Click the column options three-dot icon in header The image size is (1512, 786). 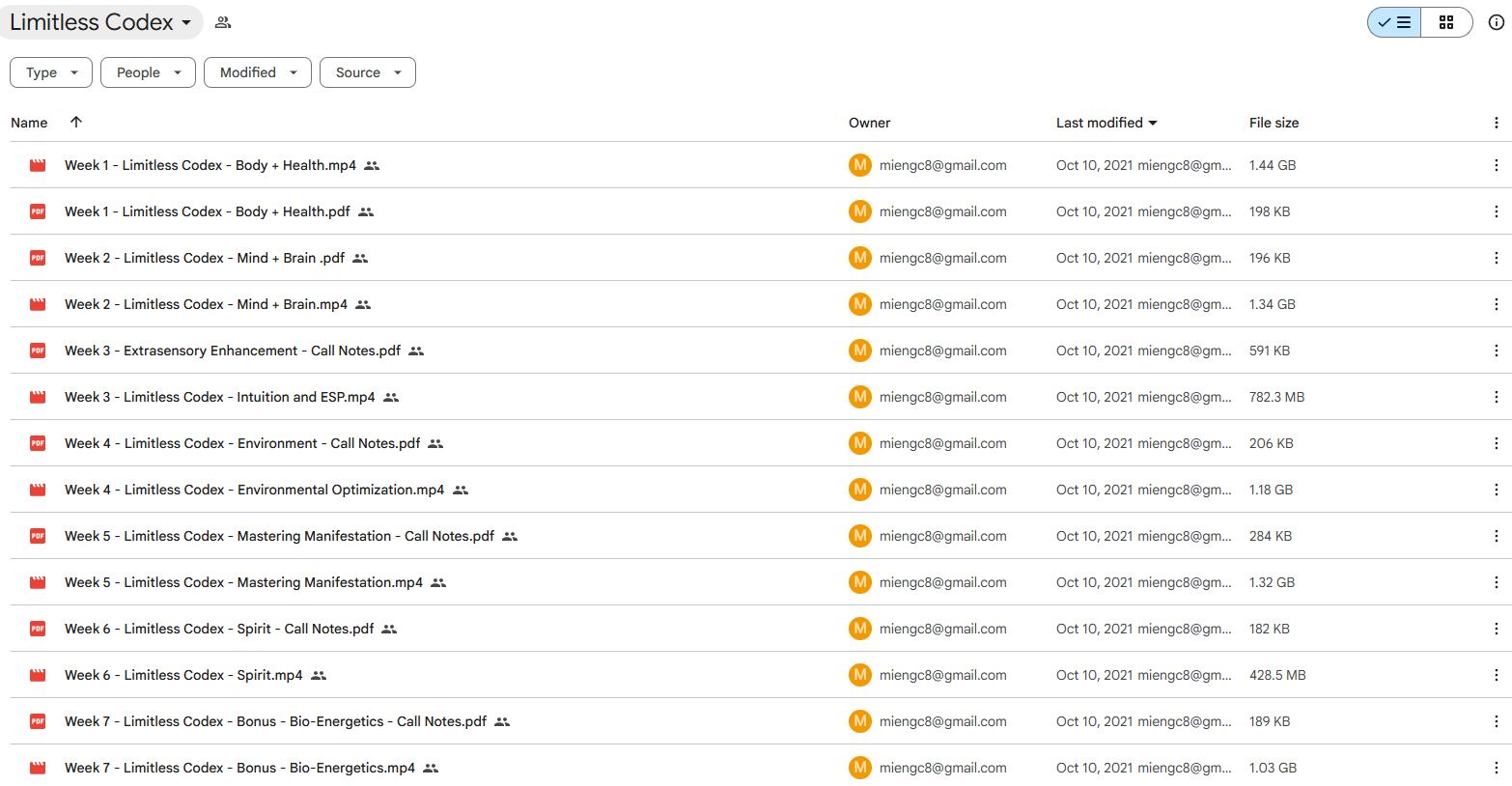(1496, 123)
